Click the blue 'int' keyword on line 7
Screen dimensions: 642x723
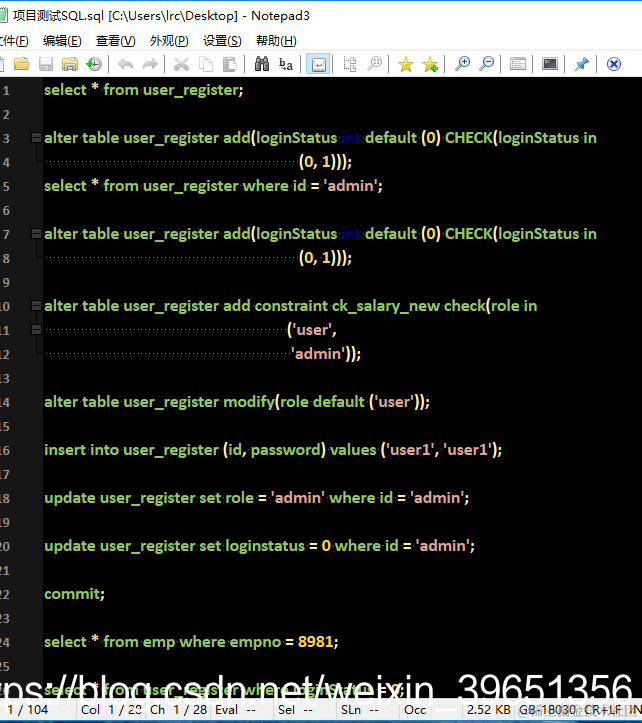tap(351, 234)
